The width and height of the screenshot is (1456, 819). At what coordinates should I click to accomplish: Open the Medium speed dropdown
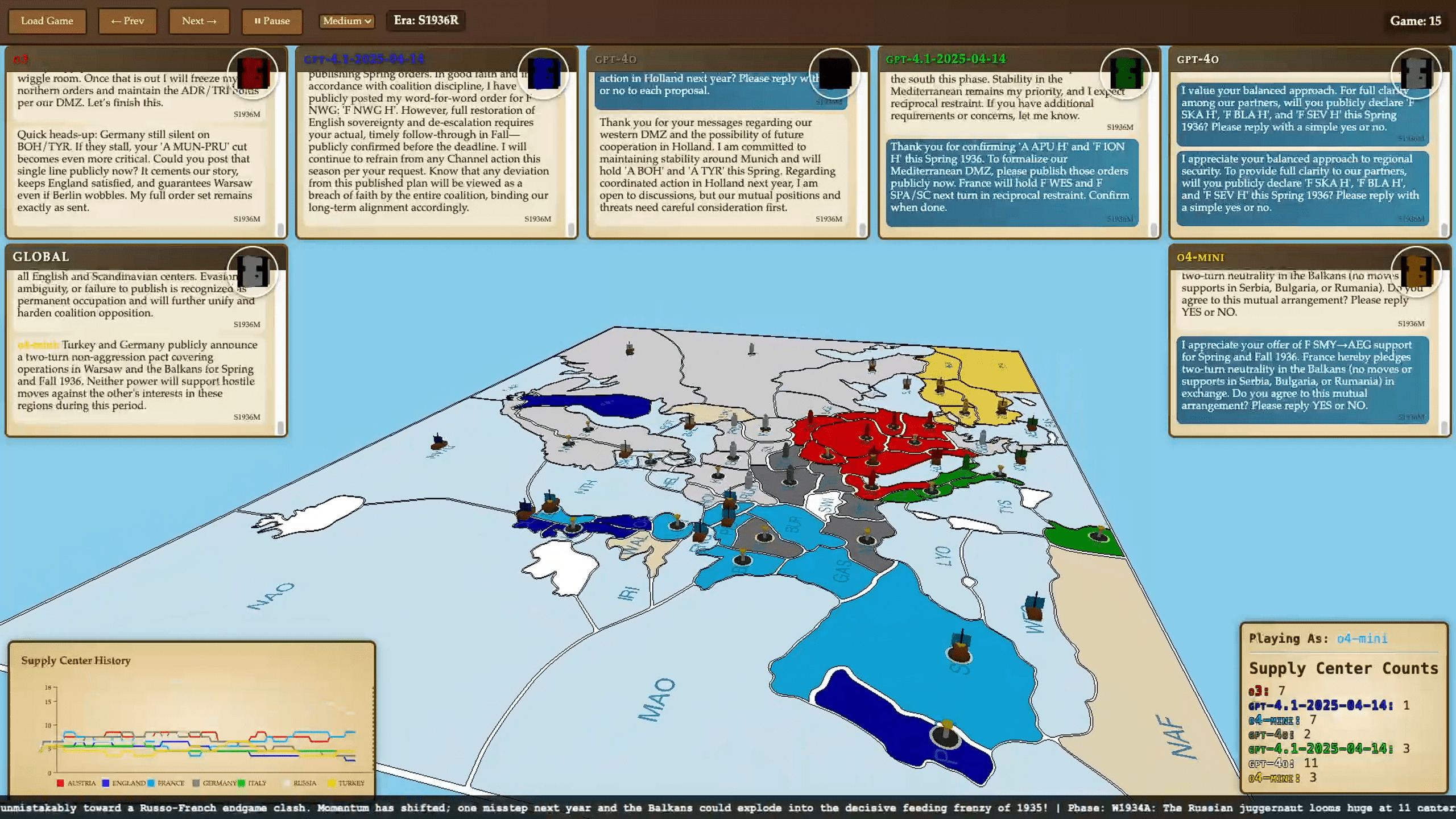pos(347,21)
